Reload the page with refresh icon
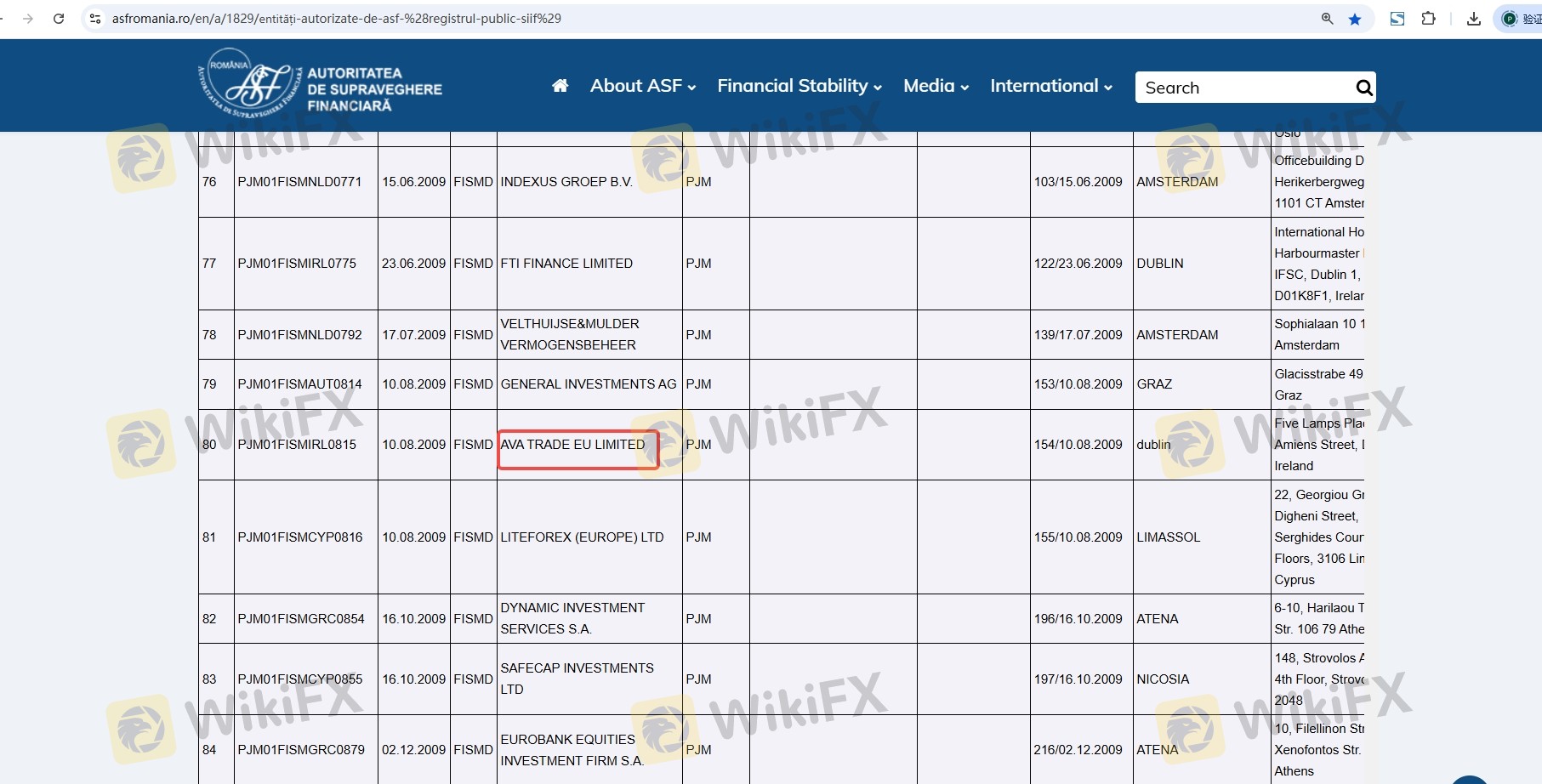1542x784 pixels. tap(59, 19)
